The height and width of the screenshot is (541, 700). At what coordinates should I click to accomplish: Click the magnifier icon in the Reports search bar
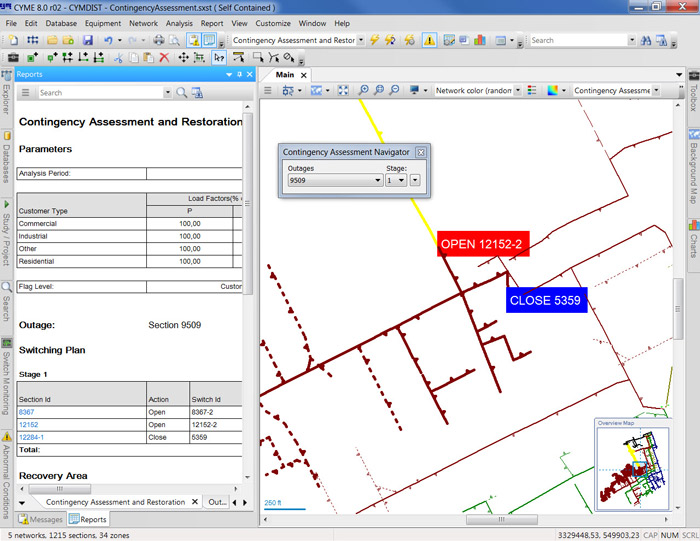pos(182,93)
